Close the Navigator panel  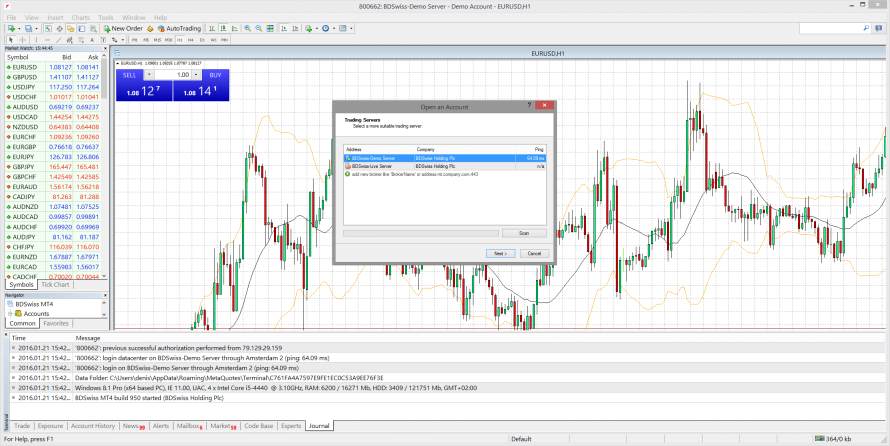[106, 296]
